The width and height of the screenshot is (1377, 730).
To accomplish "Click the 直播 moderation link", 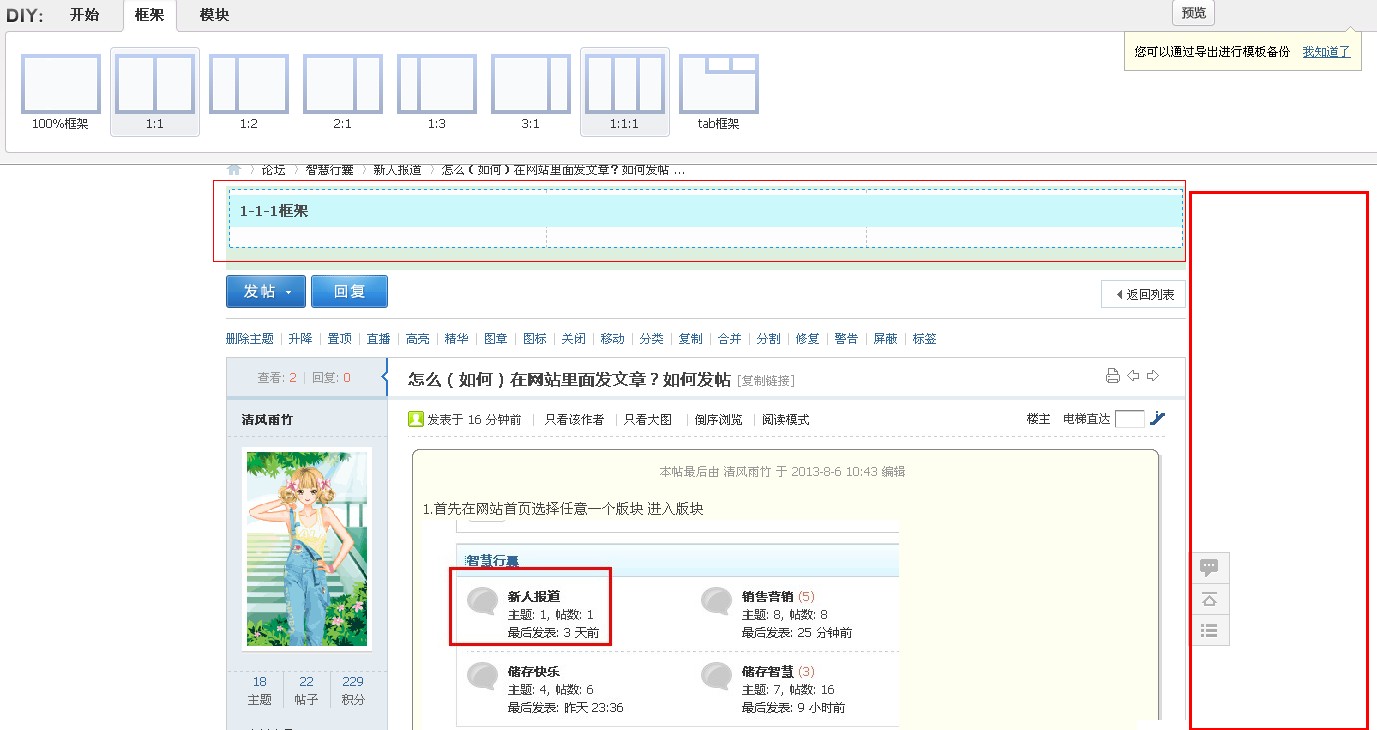I will click(x=378, y=339).
